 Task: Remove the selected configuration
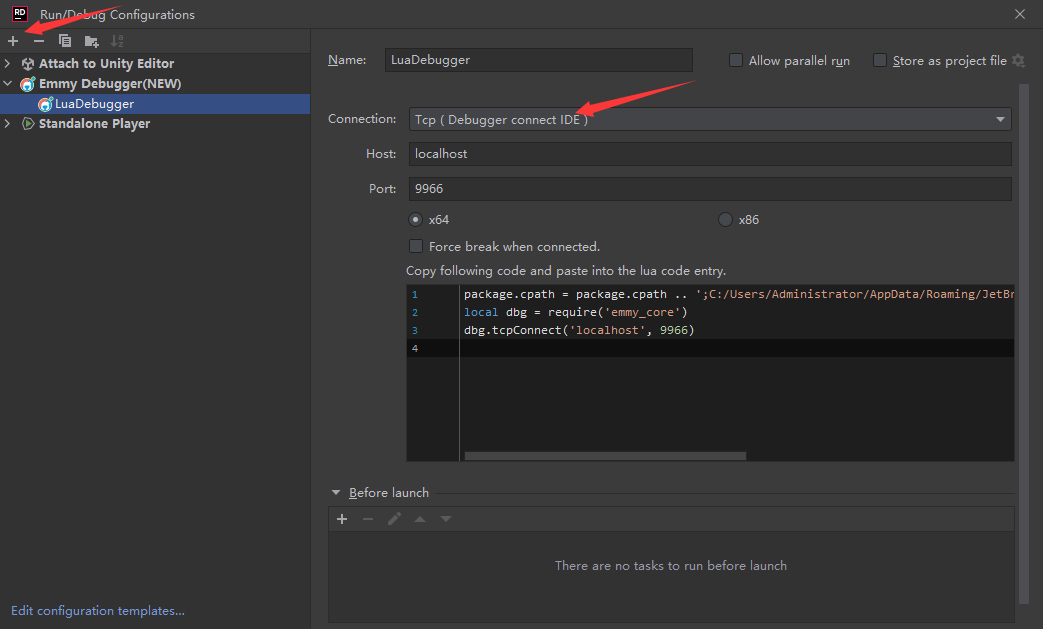click(x=38, y=41)
